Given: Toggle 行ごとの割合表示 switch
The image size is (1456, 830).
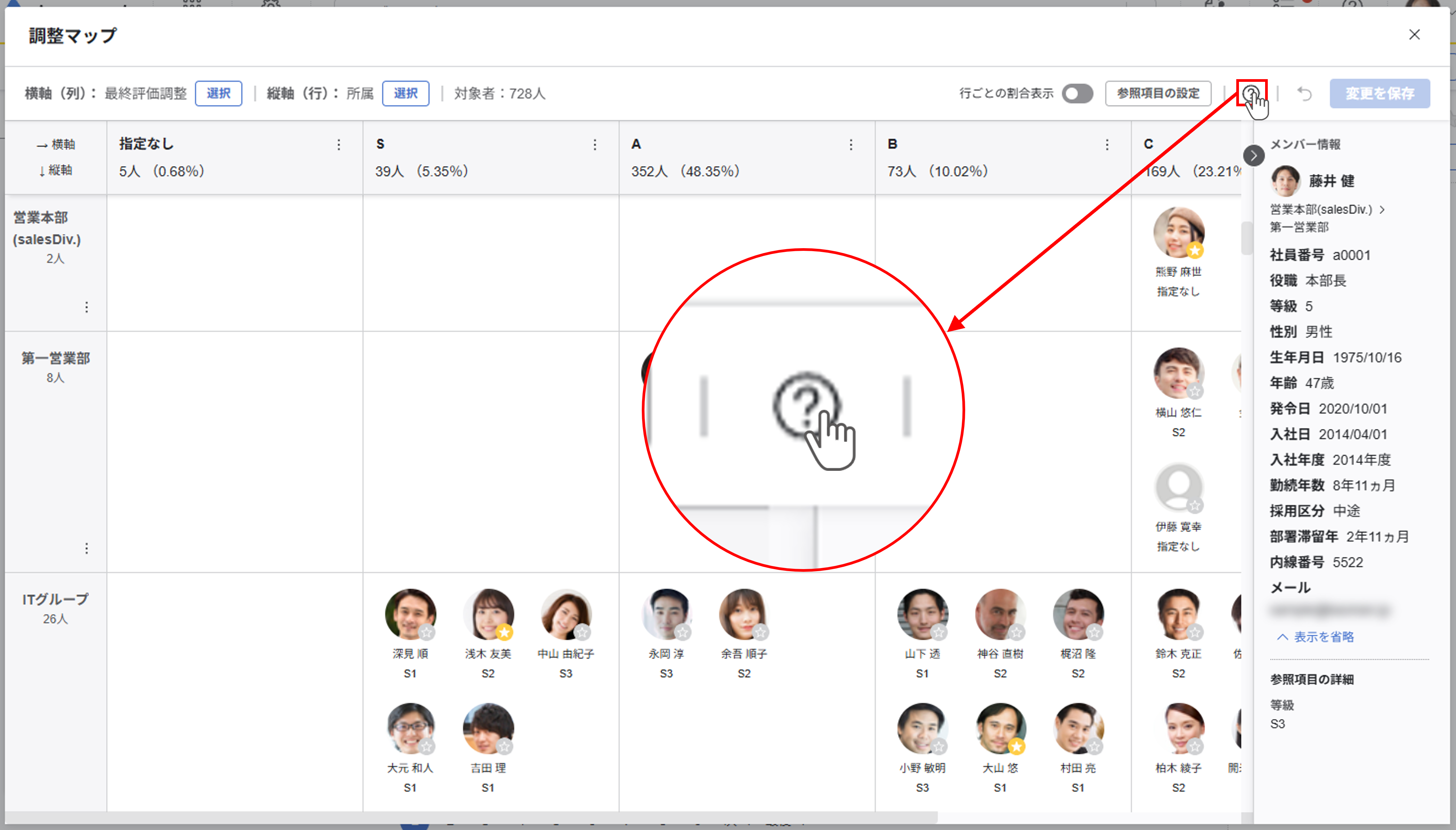Looking at the screenshot, I should 1077,94.
